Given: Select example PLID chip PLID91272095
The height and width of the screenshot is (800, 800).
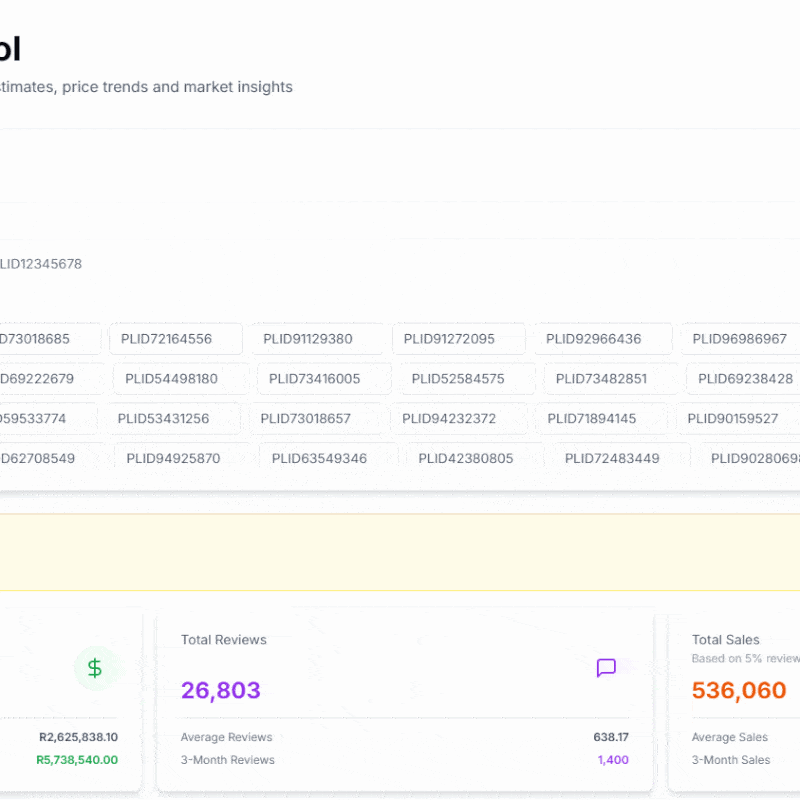Looking at the screenshot, I should pyautogui.click(x=459, y=339).
